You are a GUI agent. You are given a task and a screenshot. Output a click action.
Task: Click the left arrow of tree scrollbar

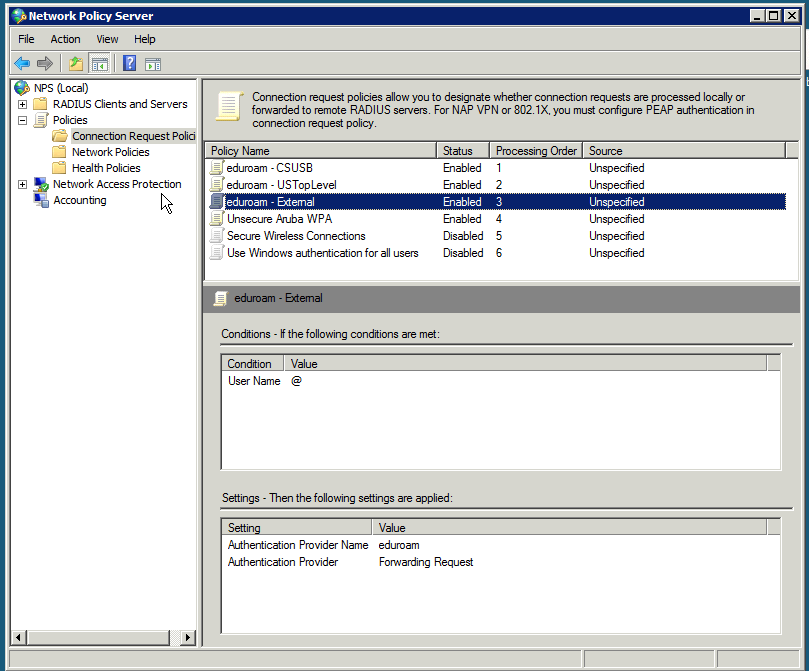point(19,637)
